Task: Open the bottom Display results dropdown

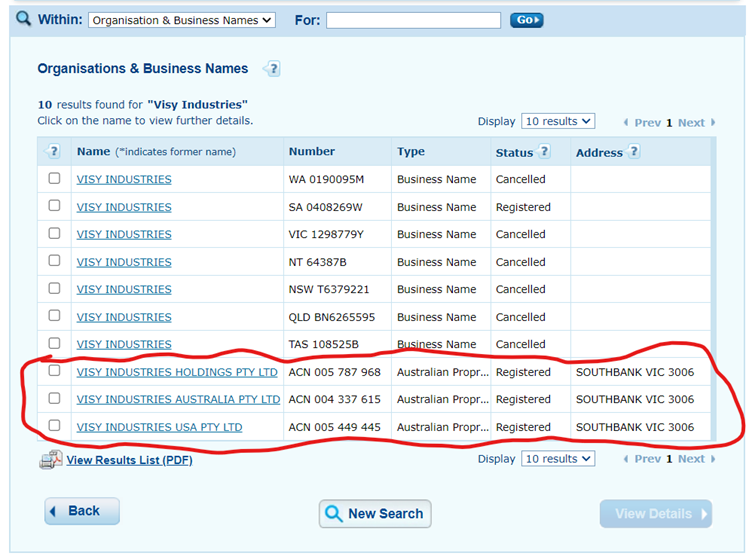Action: tap(558, 459)
